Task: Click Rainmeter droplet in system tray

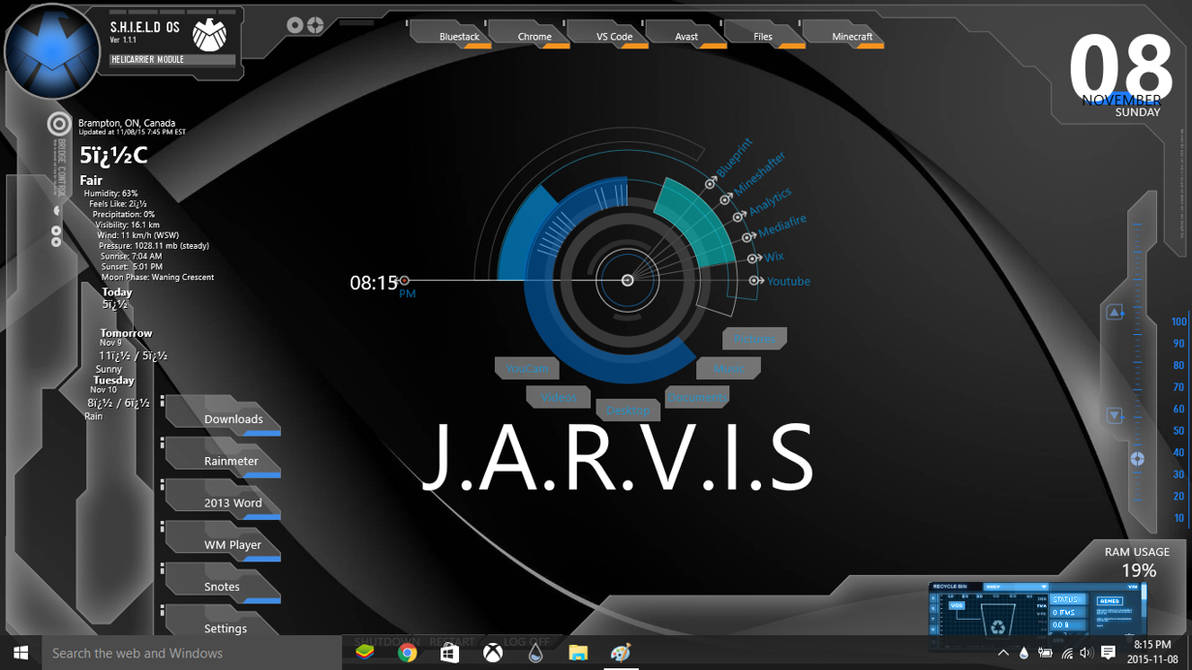Action: 1024,653
